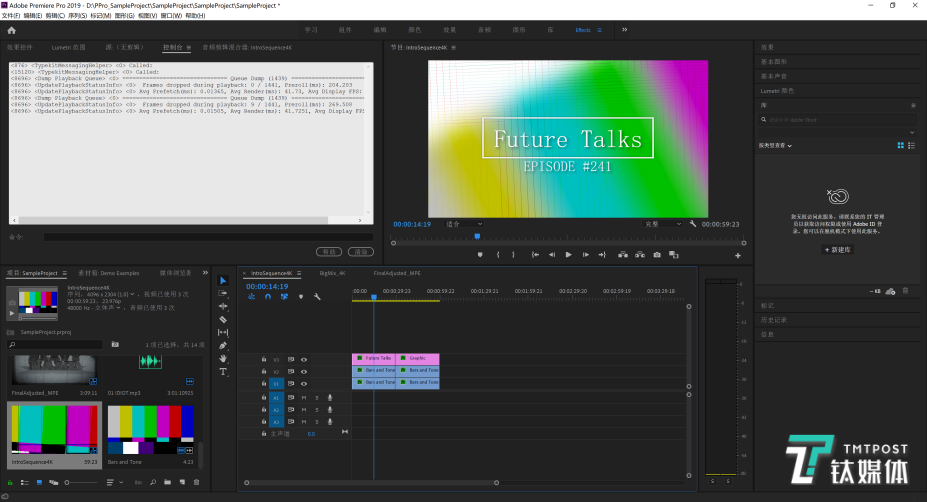Click the Home icon in the workspace bar
The image size is (927, 502).
pyautogui.click(x=11, y=30)
